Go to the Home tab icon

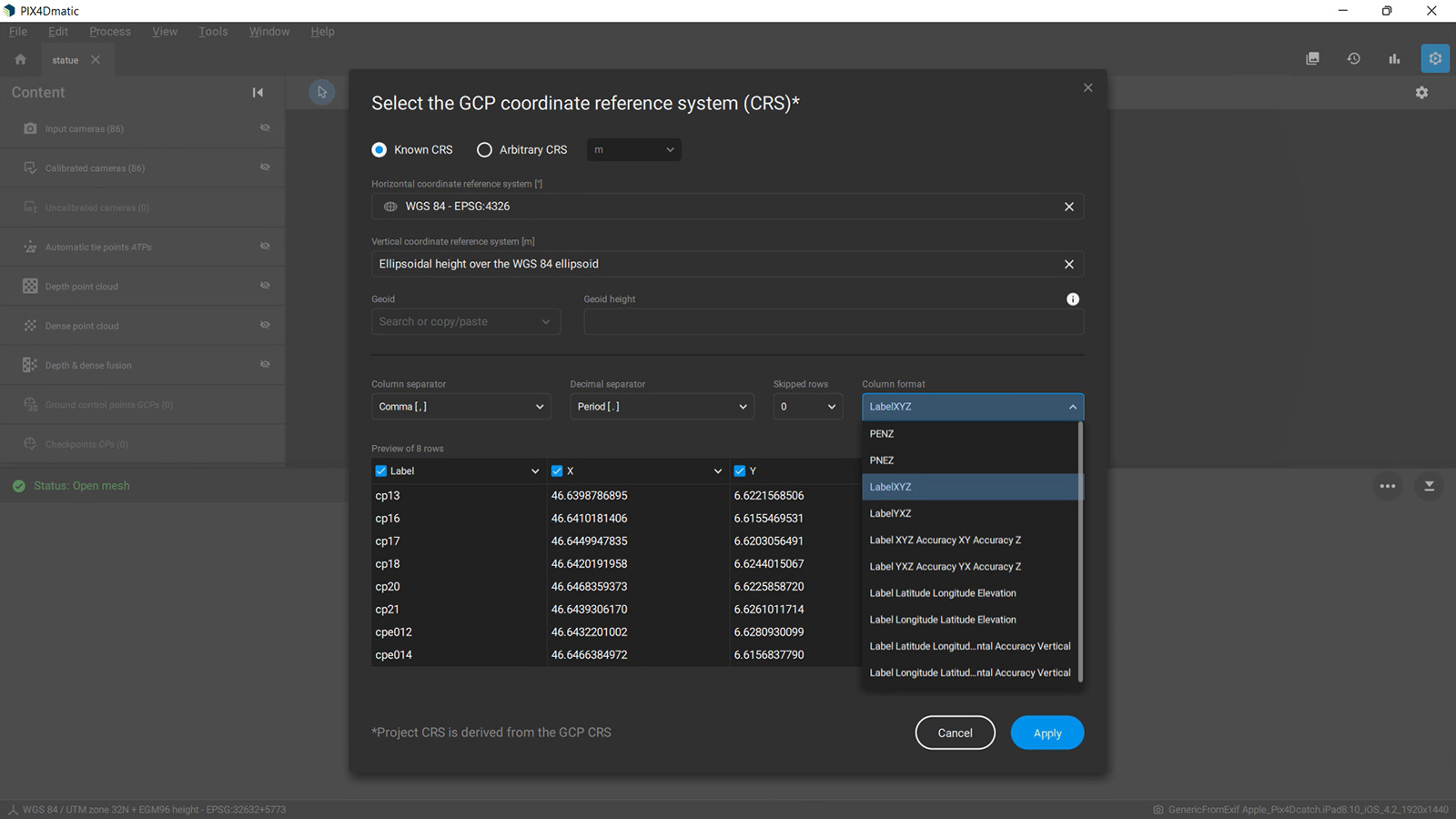tap(20, 59)
